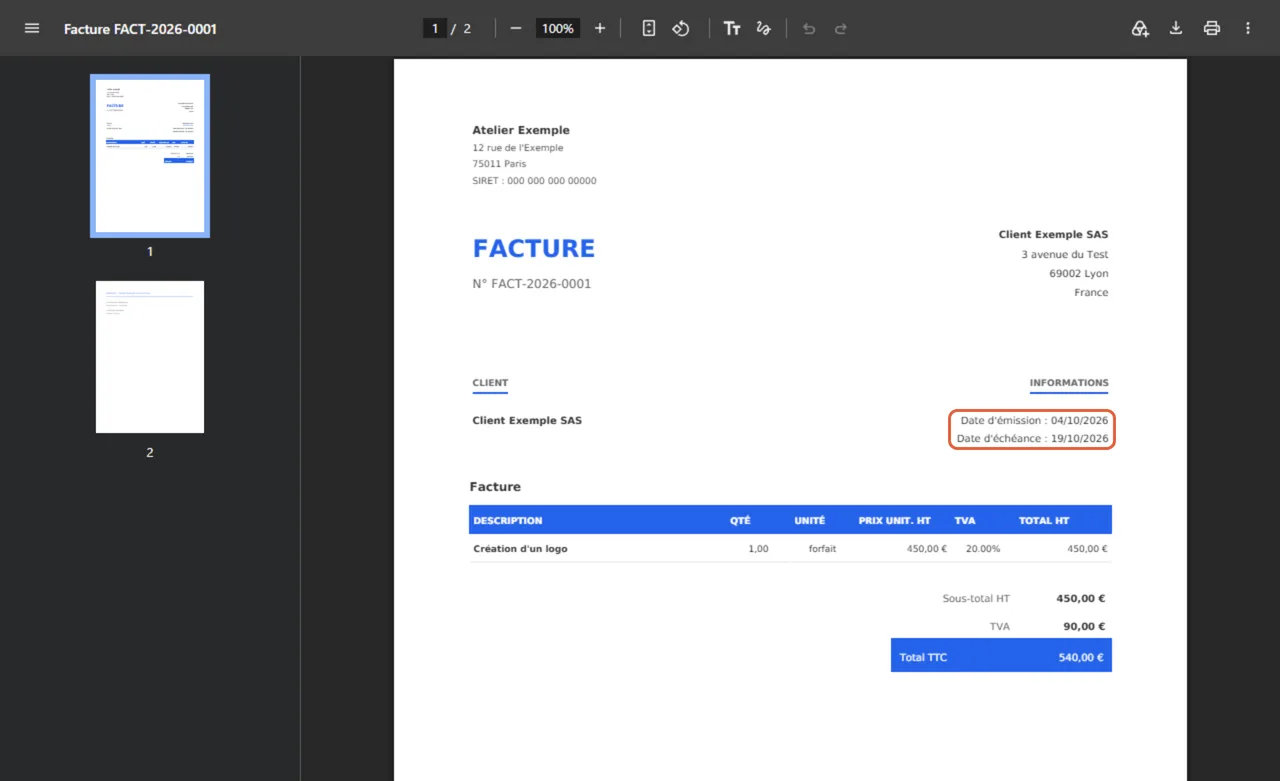
Task: Click the Date d'échéance 19/10/2026 line
Action: click(x=1032, y=439)
